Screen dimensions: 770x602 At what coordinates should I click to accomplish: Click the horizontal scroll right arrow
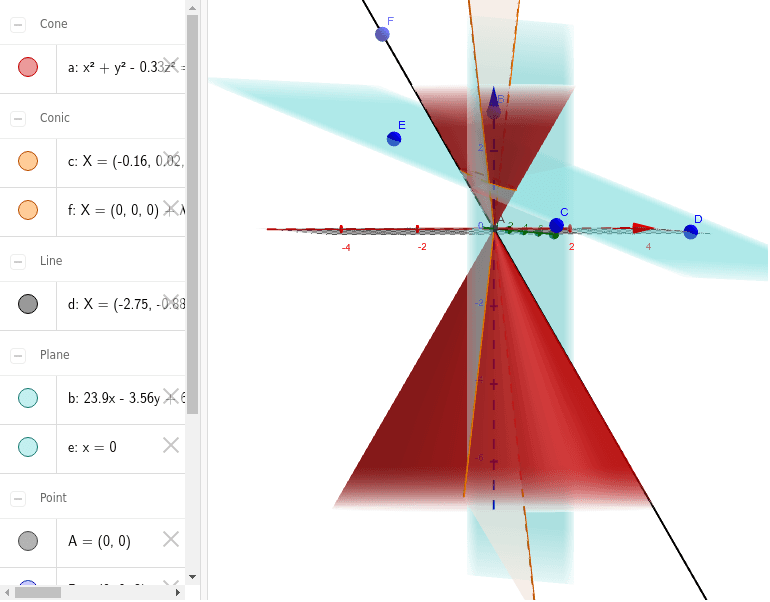178,593
